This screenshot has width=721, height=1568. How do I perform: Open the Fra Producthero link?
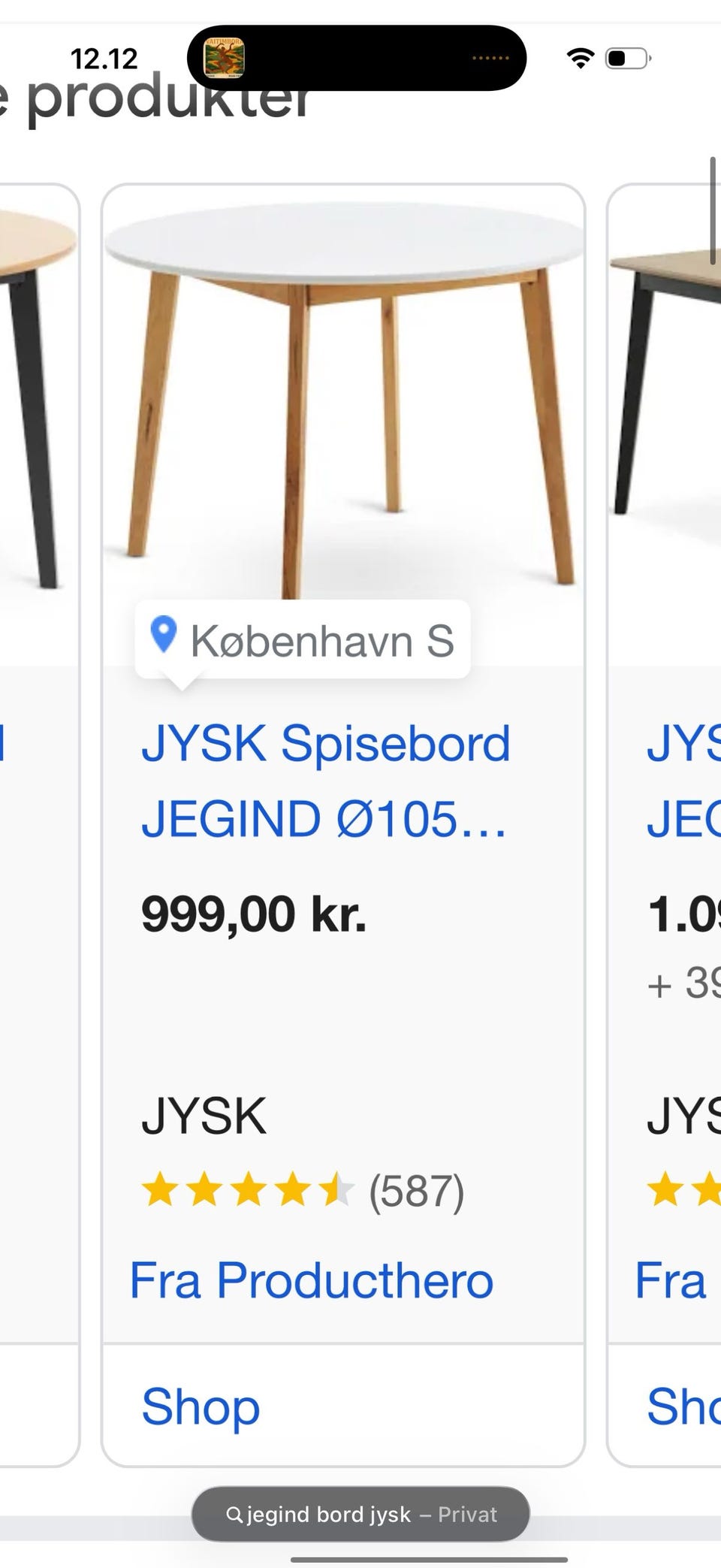click(312, 1281)
